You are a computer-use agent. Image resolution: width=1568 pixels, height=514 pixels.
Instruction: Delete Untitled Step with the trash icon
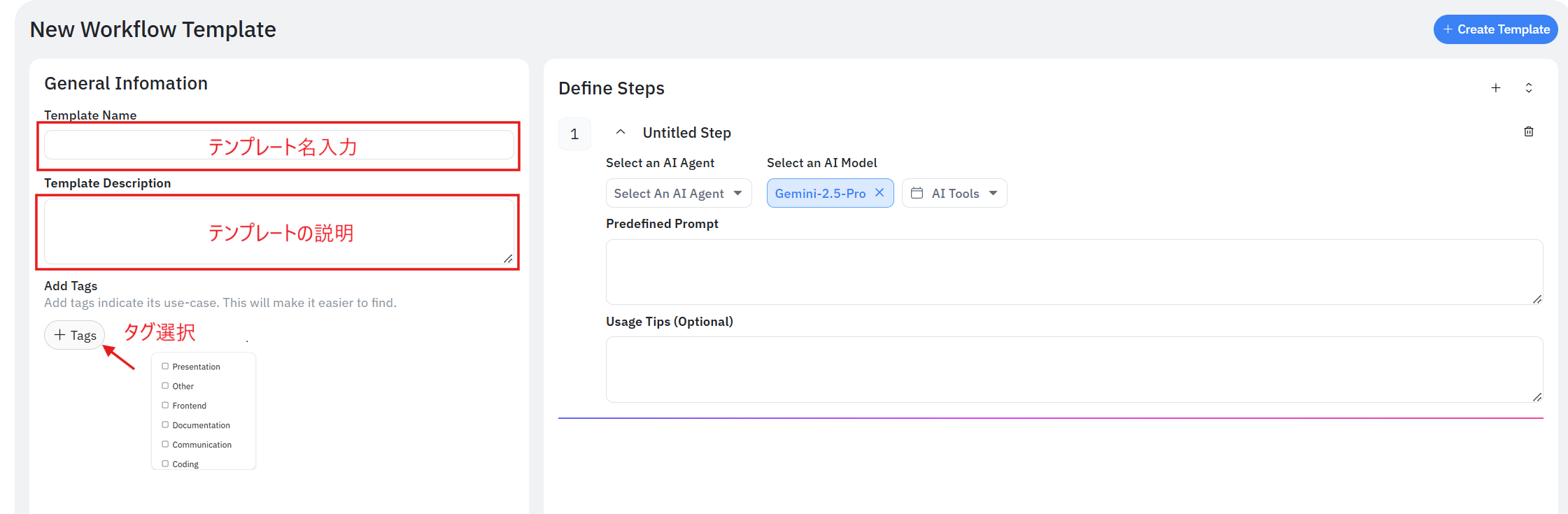[1528, 132]
